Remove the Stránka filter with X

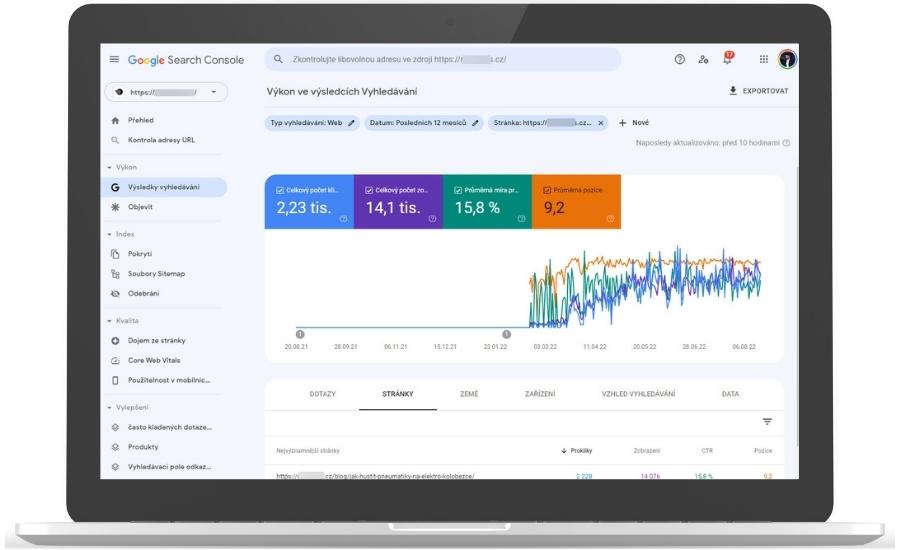coord(600,123)
